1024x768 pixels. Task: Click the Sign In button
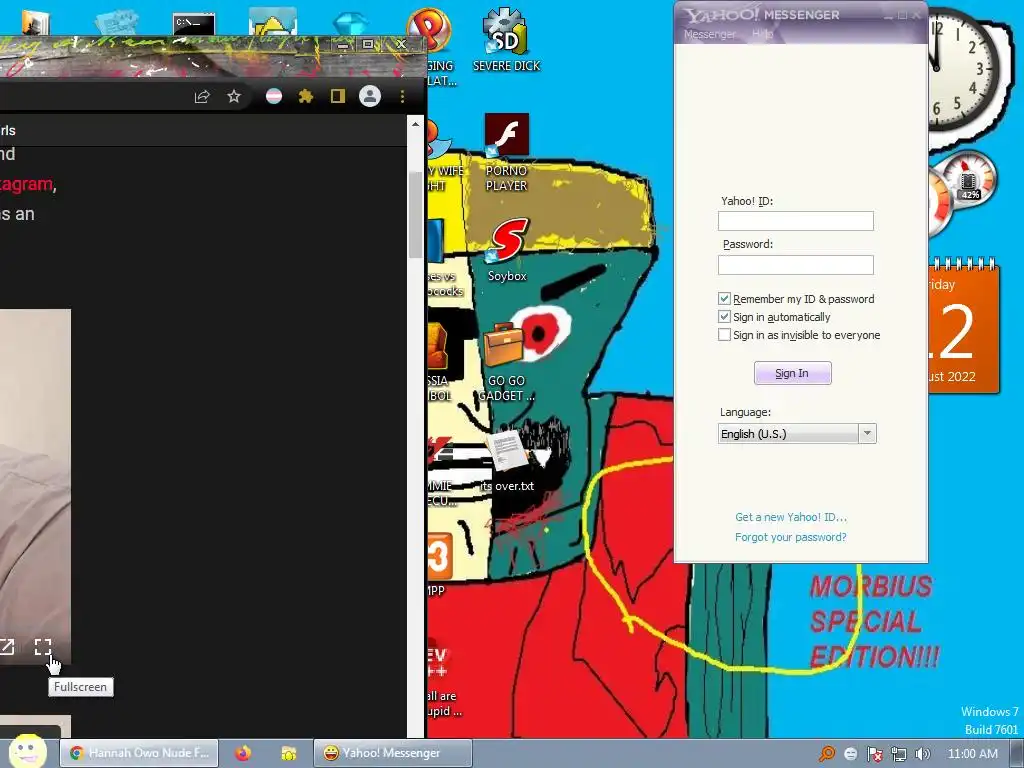[x=792, y=373]
